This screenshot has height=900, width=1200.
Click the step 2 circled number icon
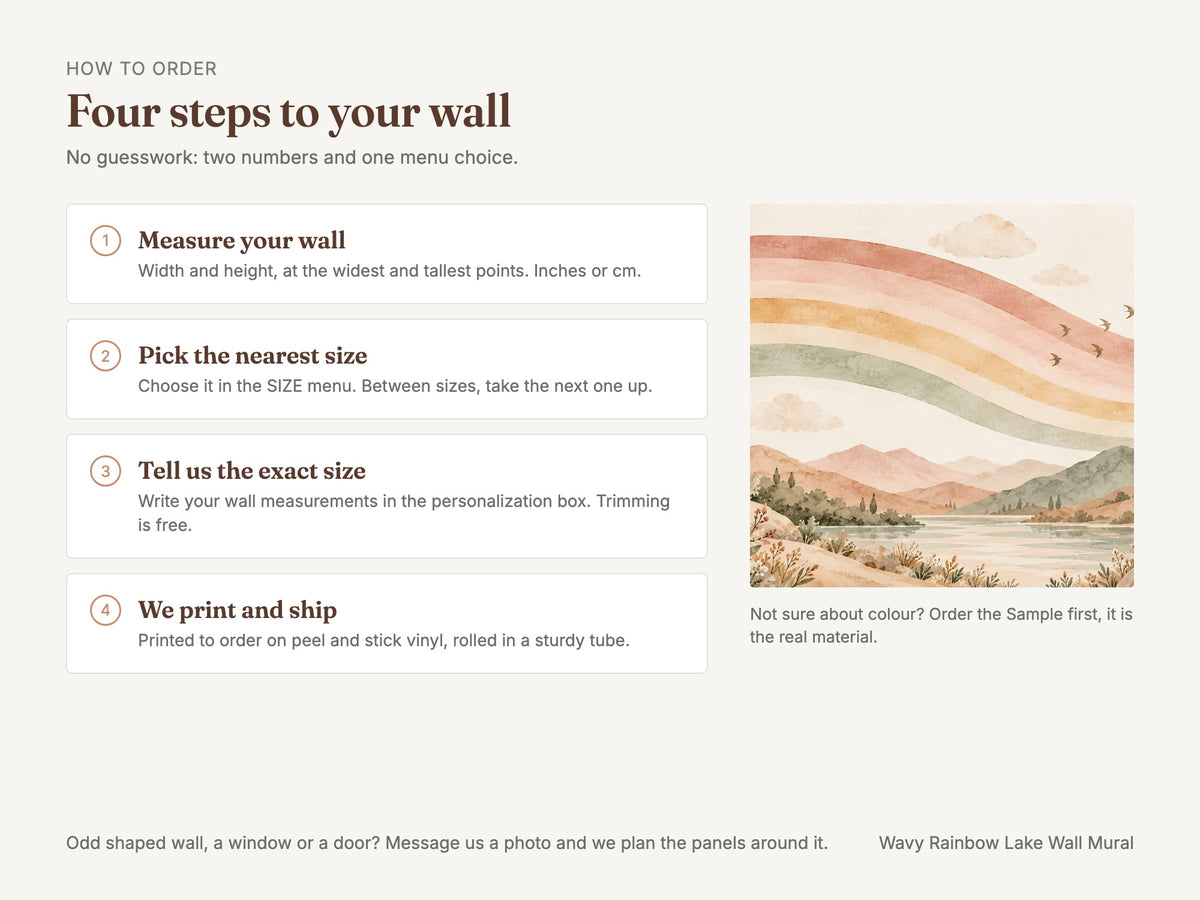105,356
